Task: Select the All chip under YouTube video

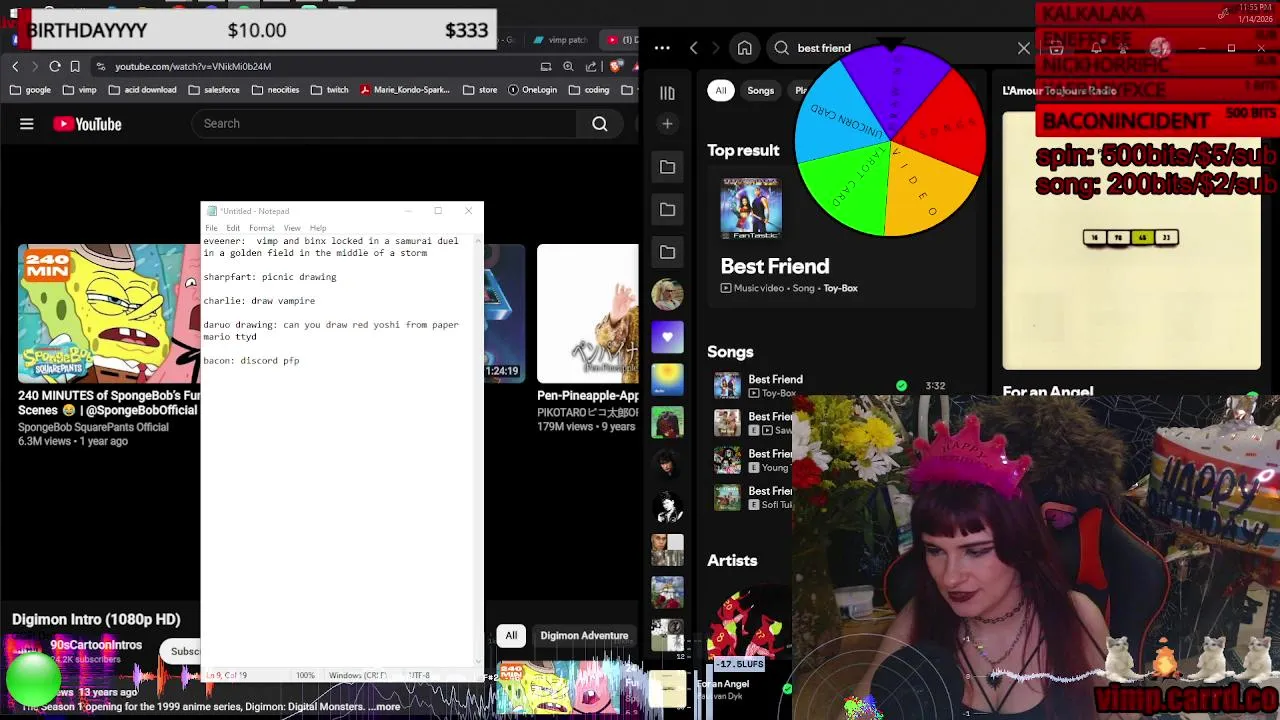Action: pyautogui.click(x=511, y=635)
